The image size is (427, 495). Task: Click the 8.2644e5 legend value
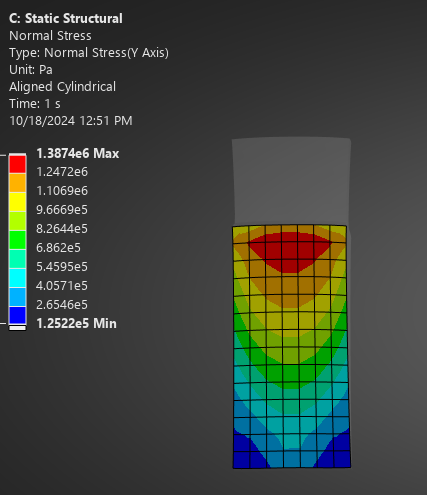(x=62, y=229)
